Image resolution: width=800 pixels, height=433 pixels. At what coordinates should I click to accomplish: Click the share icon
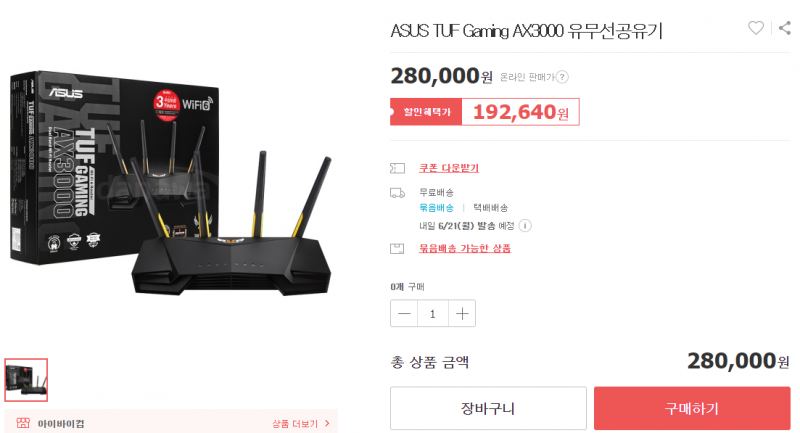(x=785, y=28)
